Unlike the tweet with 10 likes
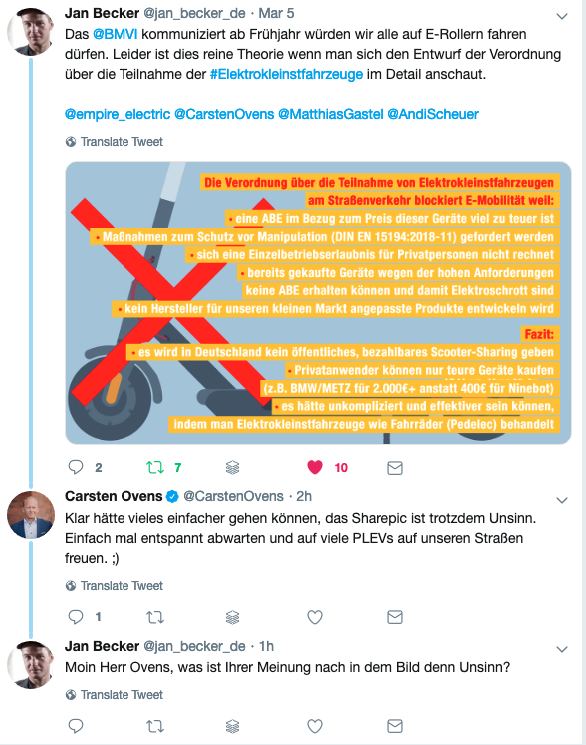This screenshot has width=586, height=745. [315, 468]
